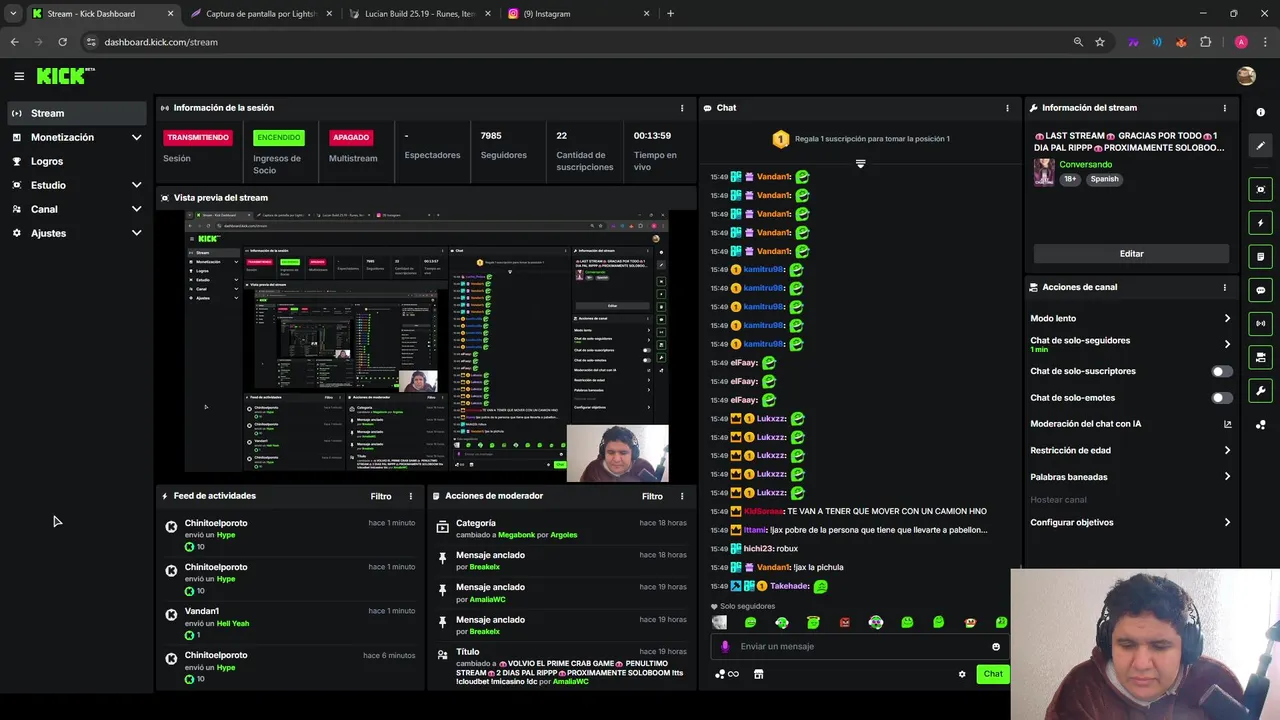Click the shop storefront icon below chat
The width and height of the screenshot is (1280, 720).
coord(758,674)
